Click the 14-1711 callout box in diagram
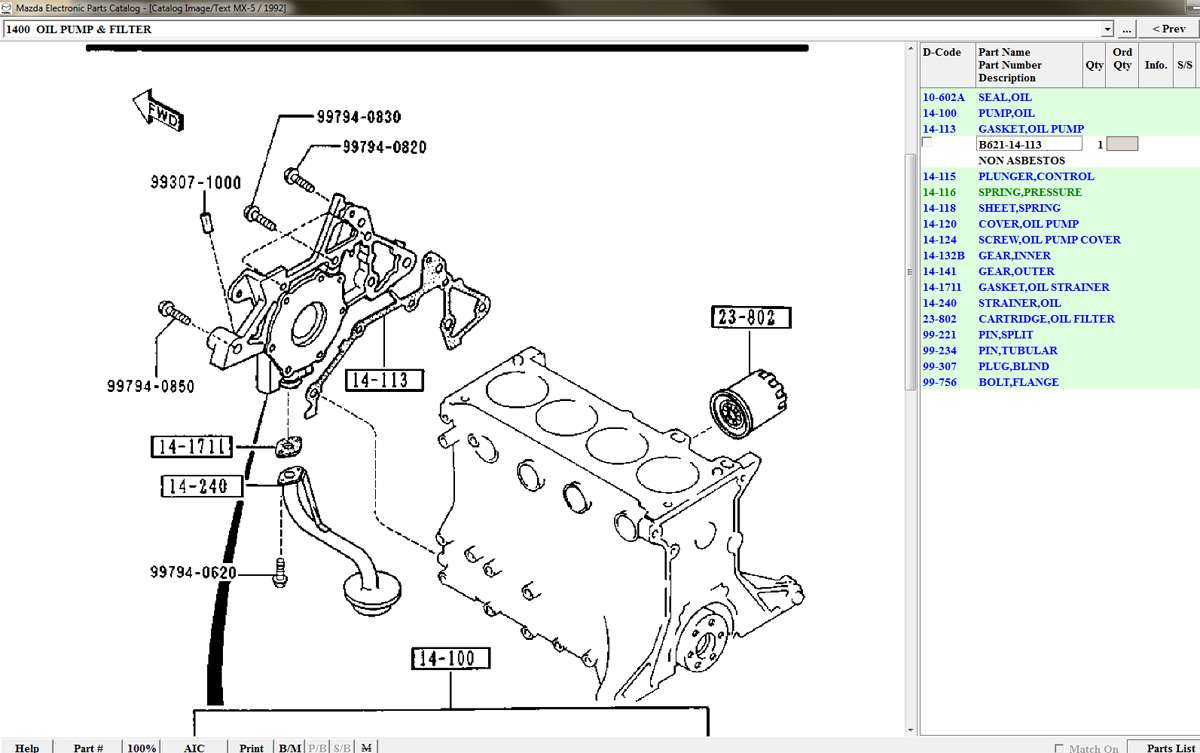This screenshot has width=1200, height=753. pyautogui.click(x=192, y=446)
